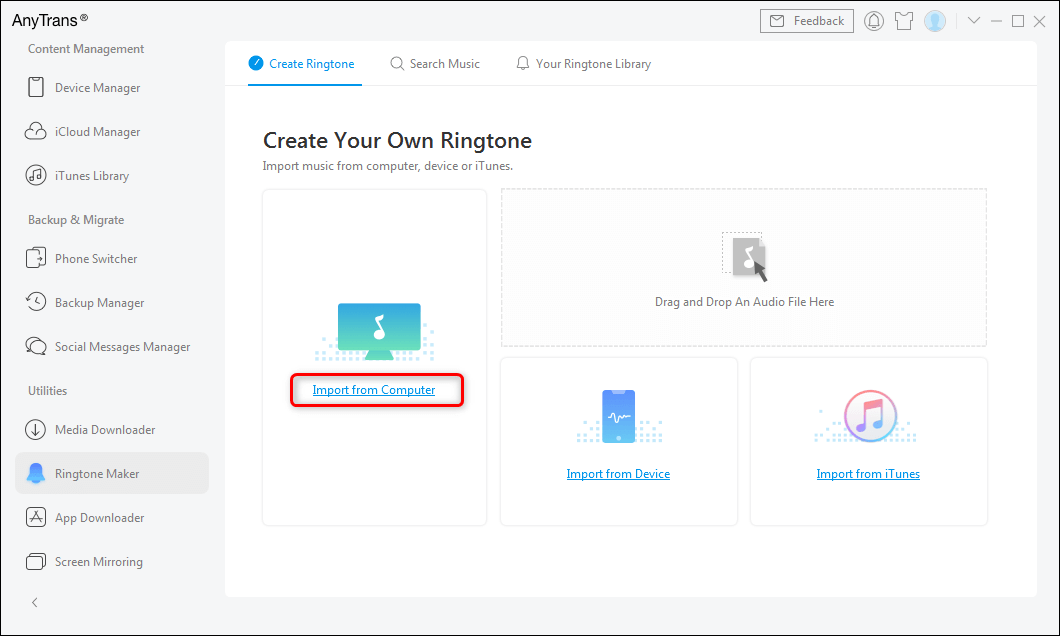Click the Screen Mirroring icon
The width and height of the screenshot is (1060, 636).
click(36, 561)
